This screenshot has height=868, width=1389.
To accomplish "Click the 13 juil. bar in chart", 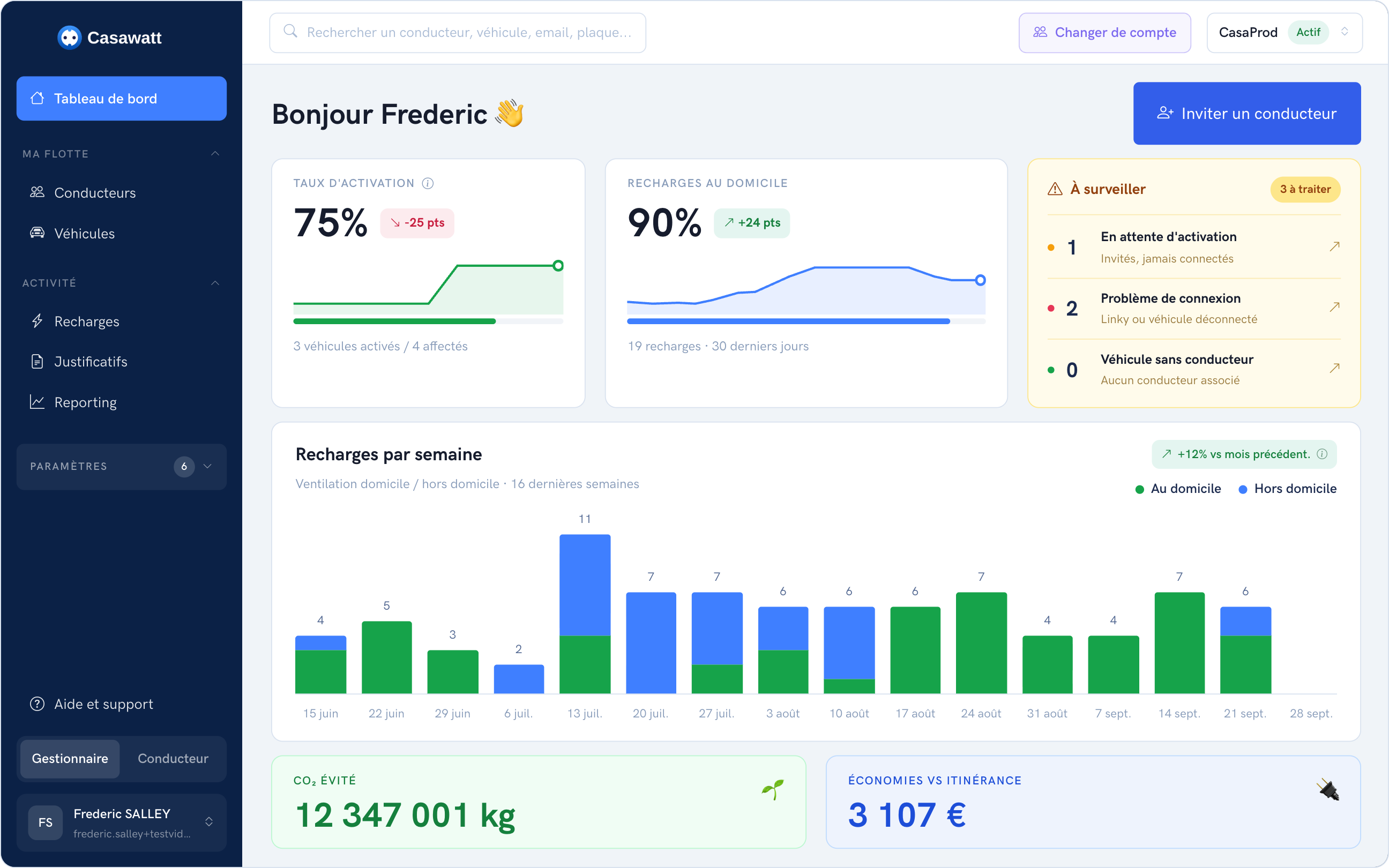I will (x=585, y=613).
